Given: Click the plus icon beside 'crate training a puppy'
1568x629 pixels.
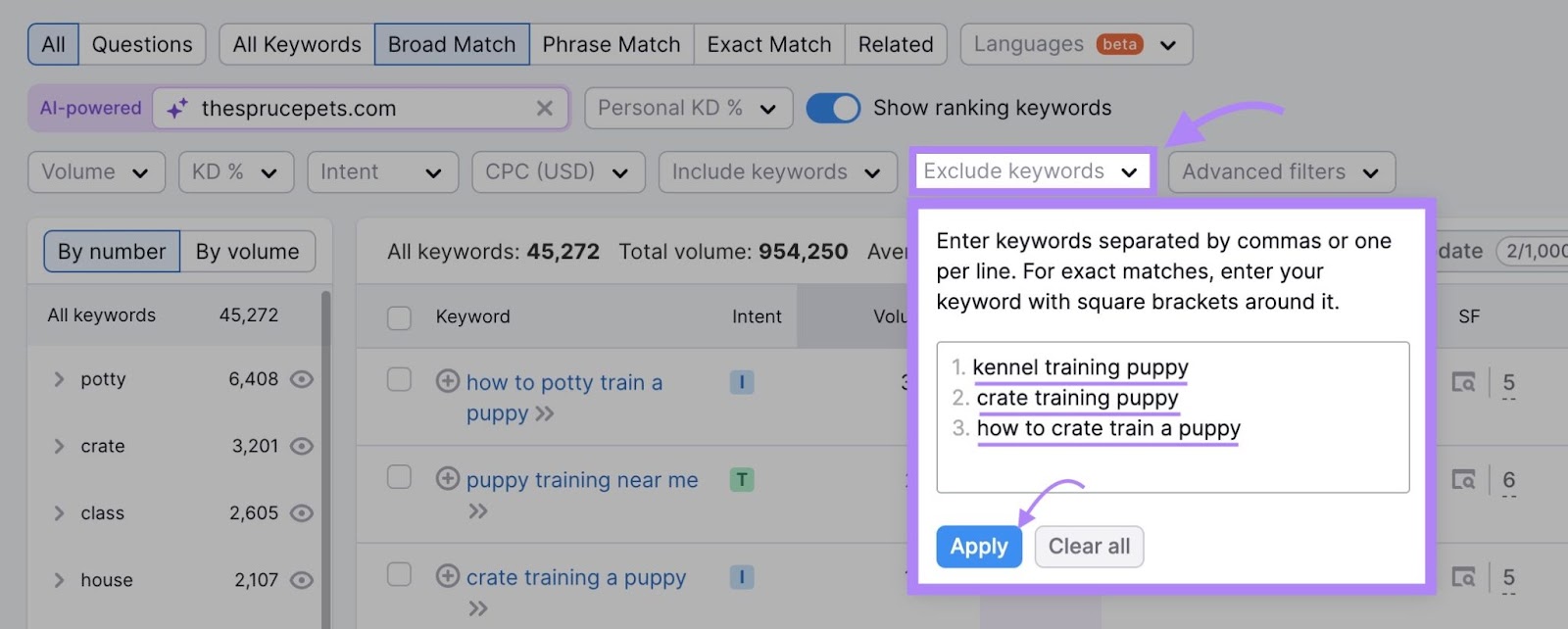Looking at the screenshot, I should click(x=448, y=576).
